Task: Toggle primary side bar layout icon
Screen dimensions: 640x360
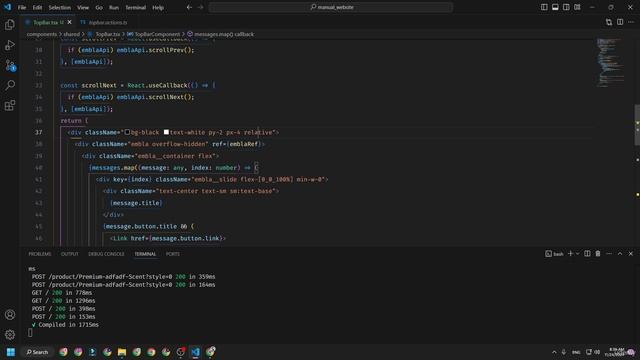Action: (544, 7)
